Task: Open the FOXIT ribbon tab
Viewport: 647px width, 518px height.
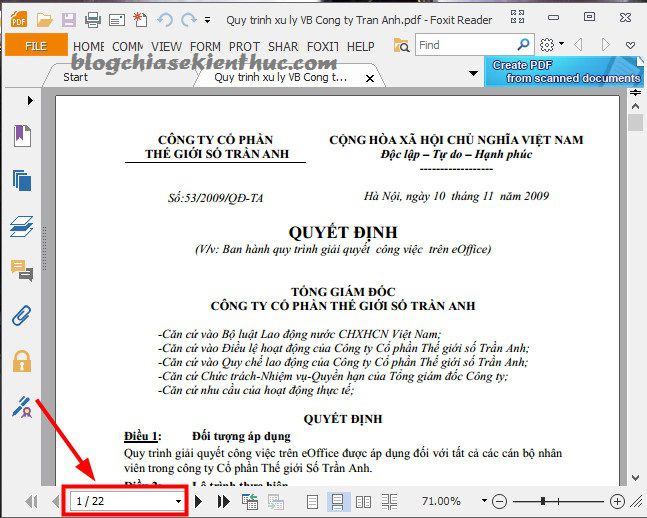Action: (323, 46)
